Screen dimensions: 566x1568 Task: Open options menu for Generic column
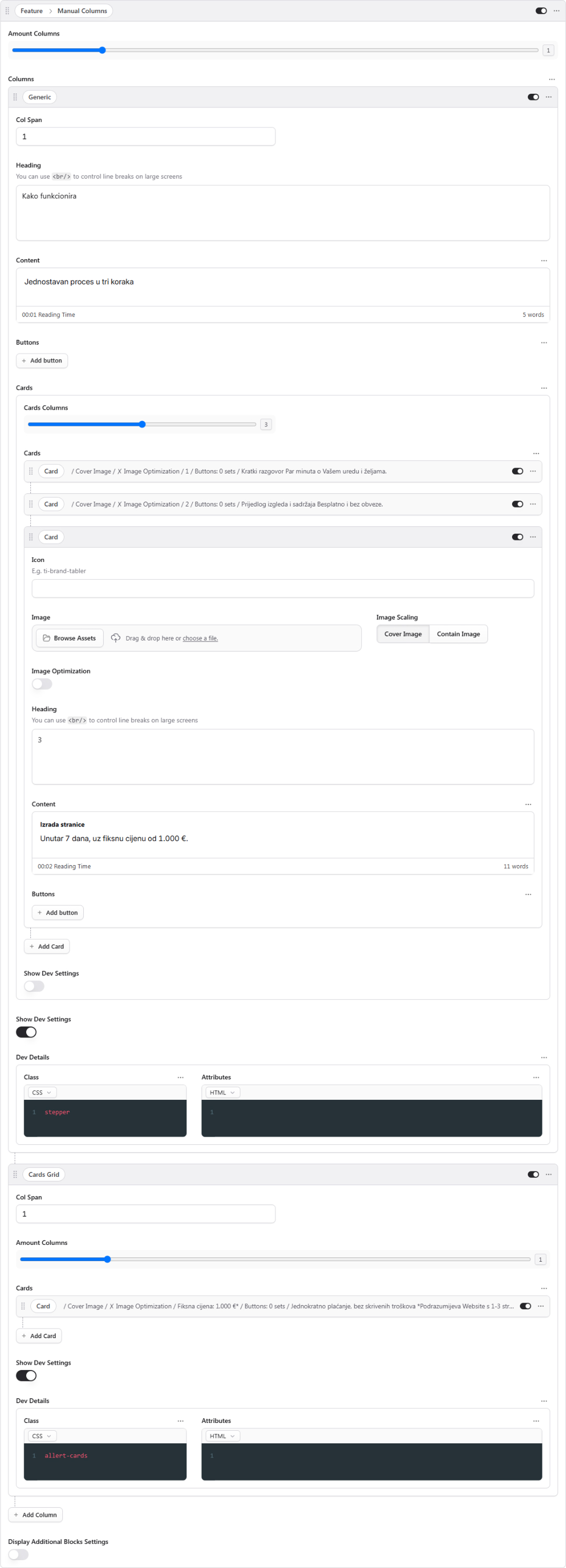click(x=548, y=97)
